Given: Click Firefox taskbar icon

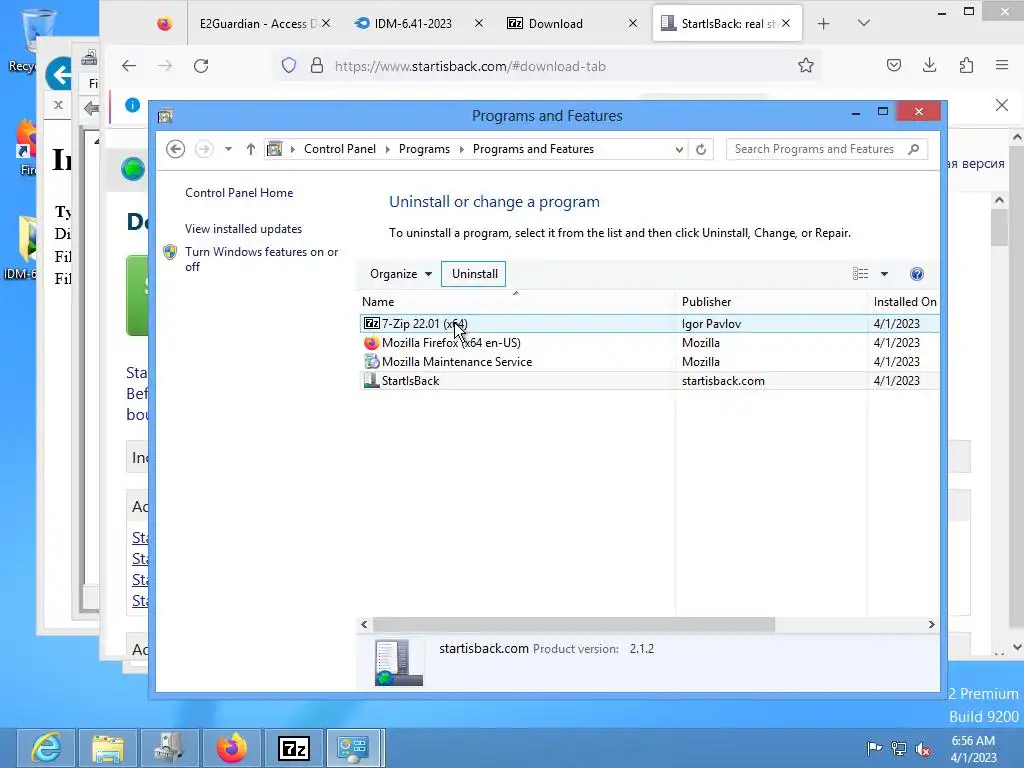Looking at the screenshot, I should point(231,748).
